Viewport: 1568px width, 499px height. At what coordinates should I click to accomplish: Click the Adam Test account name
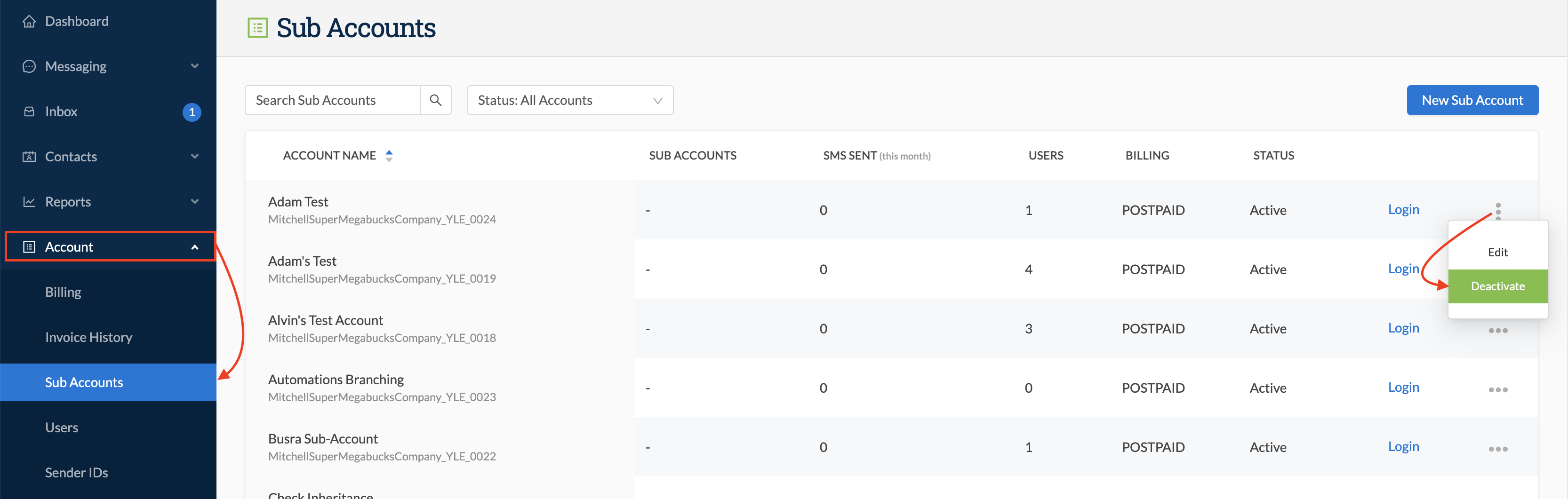click(x=298, y=201)
